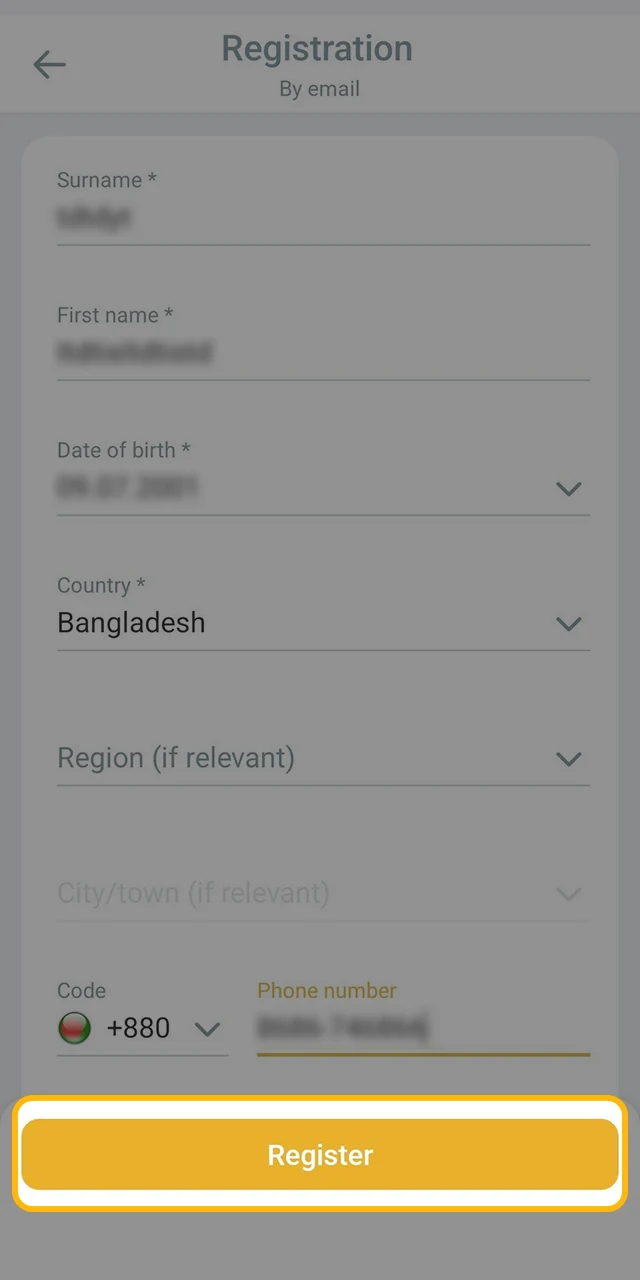Image resolution: width=640 pixels, height=1280 pixels.
Task: Select the Date of birth value
Action: [128, 488]
